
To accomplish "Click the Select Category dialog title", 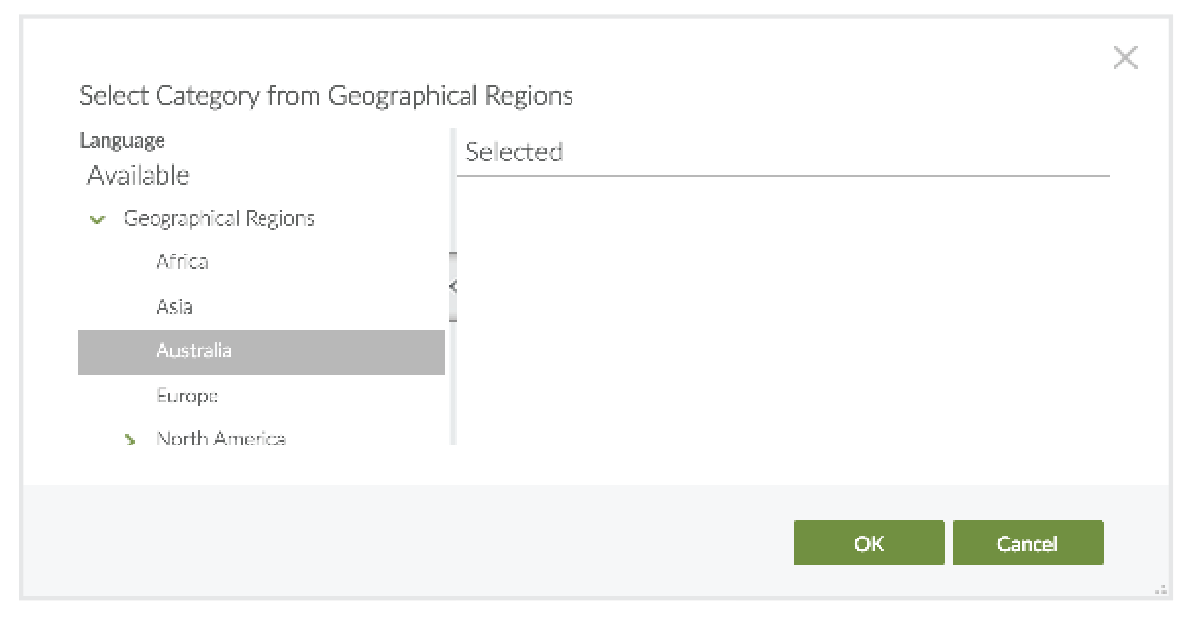I will click(x=326, y=96).
